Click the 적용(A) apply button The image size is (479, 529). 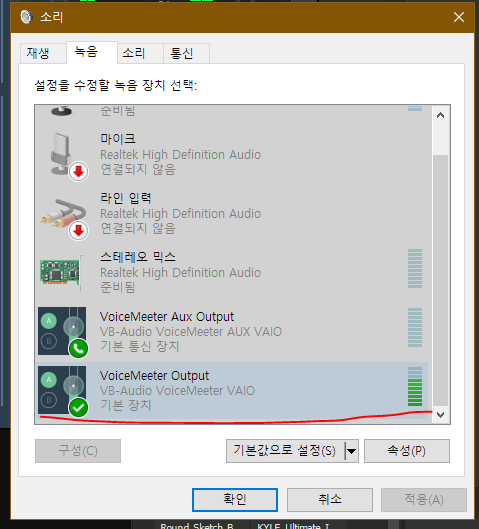pos(424,500)
